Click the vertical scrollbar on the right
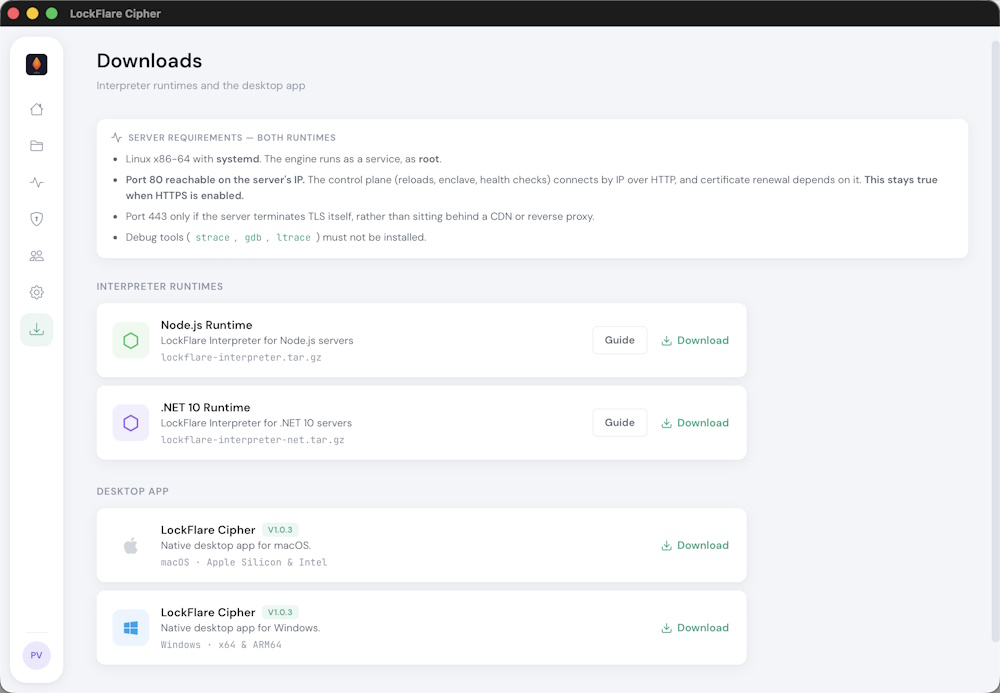1000x693 pixels. [x=995, y=341]
